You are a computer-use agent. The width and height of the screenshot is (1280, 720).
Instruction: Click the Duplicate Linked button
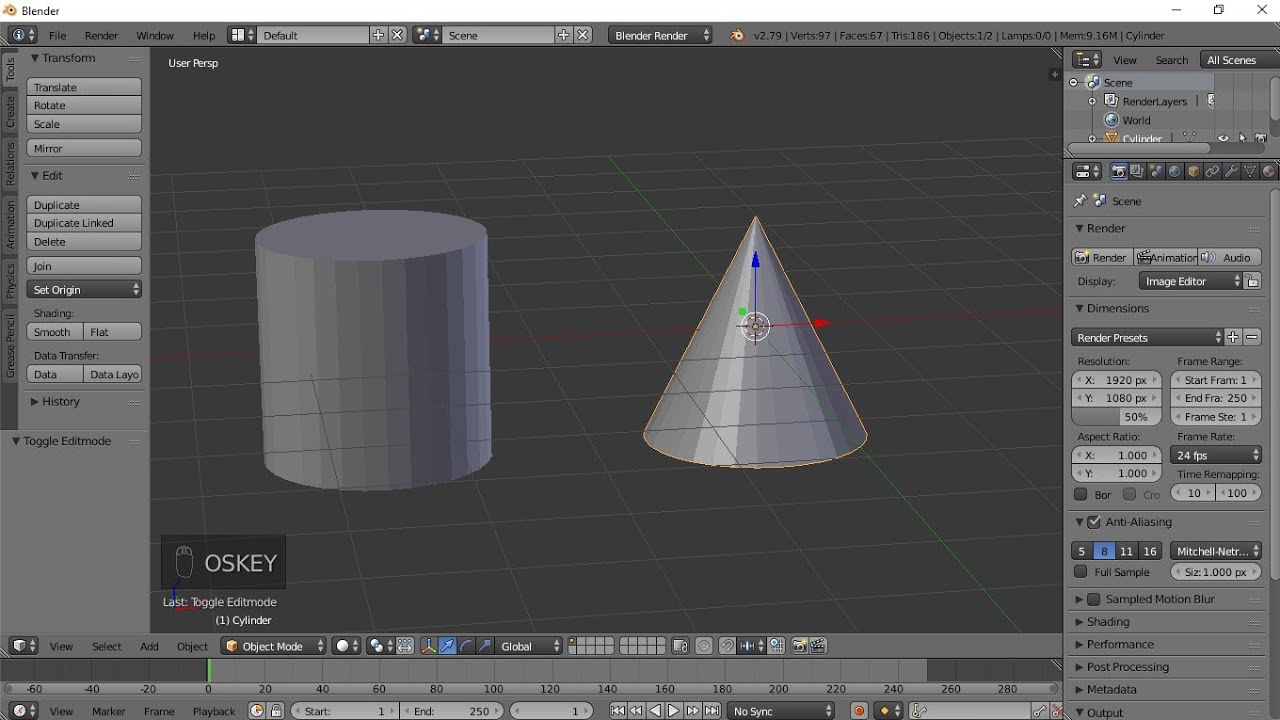pos(84,223)
